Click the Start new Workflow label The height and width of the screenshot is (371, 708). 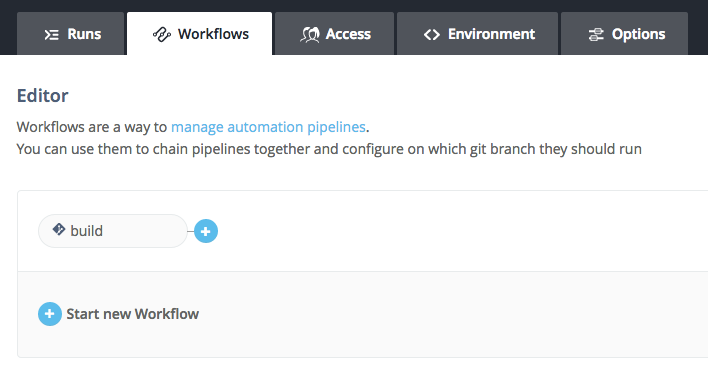133,314
